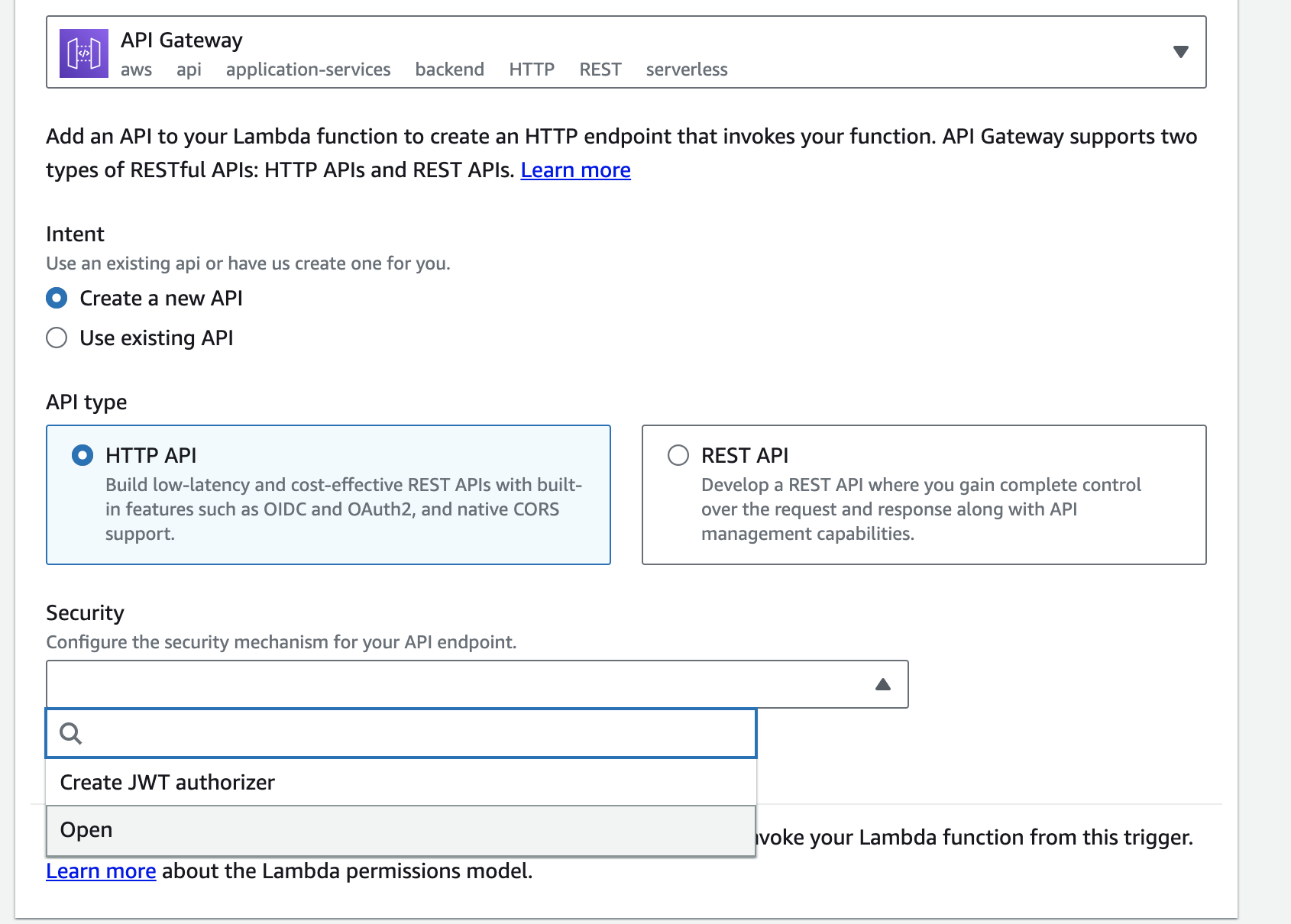Select the Use existing API radio button
Image resolution: width=1291 pixels, height=924 pixels.
(x=57, y=338)
